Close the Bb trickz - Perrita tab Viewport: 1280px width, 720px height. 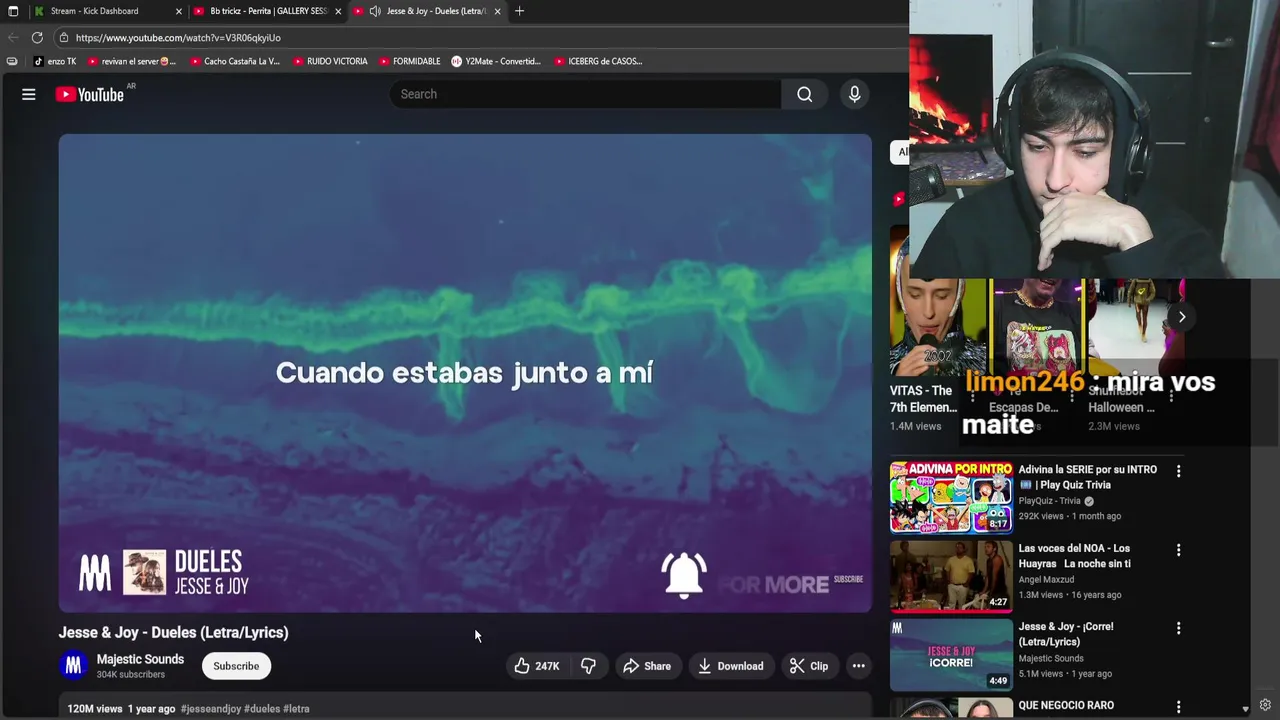(x=338, y=11)
